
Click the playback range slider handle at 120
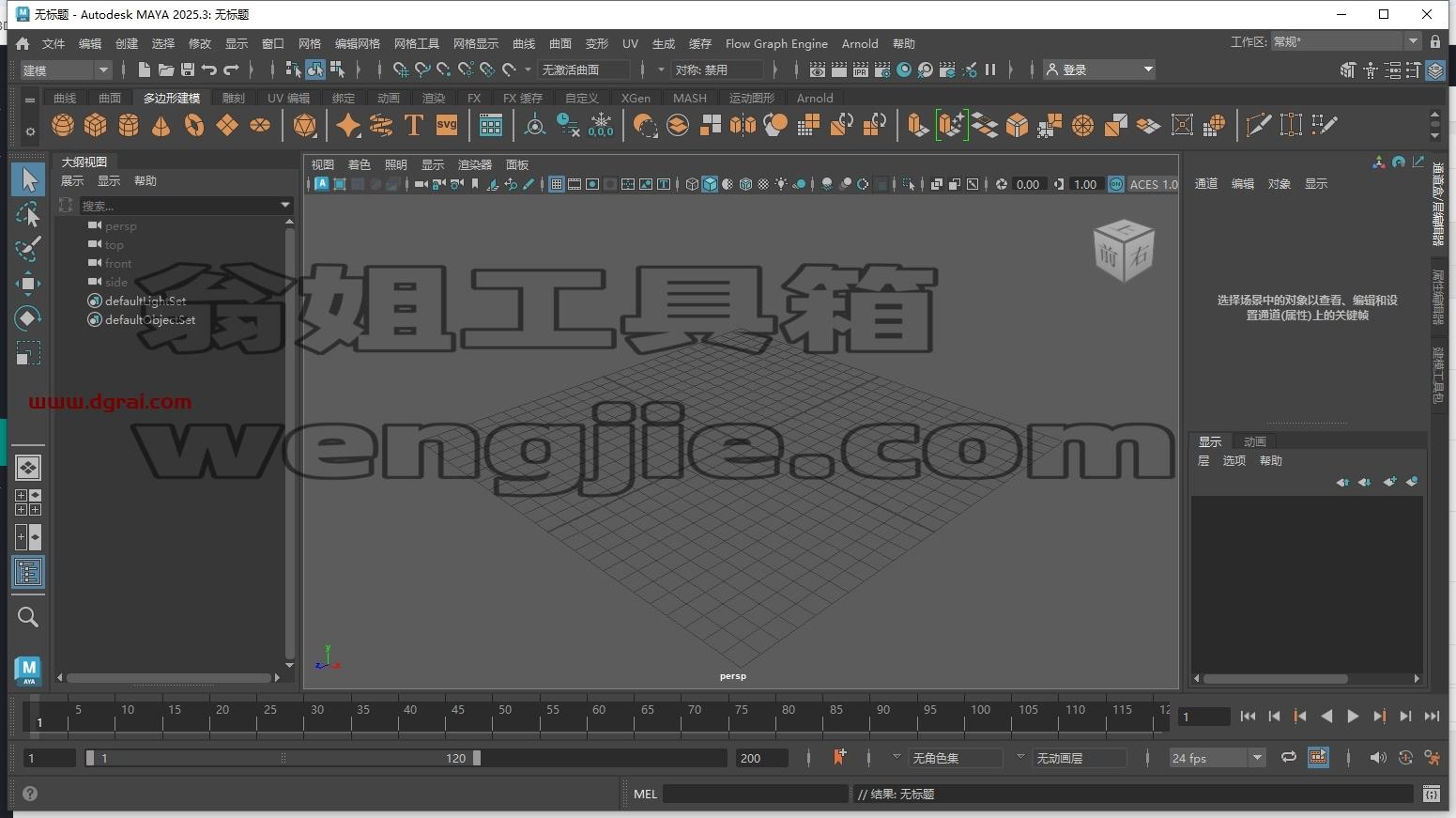(477, 758)
